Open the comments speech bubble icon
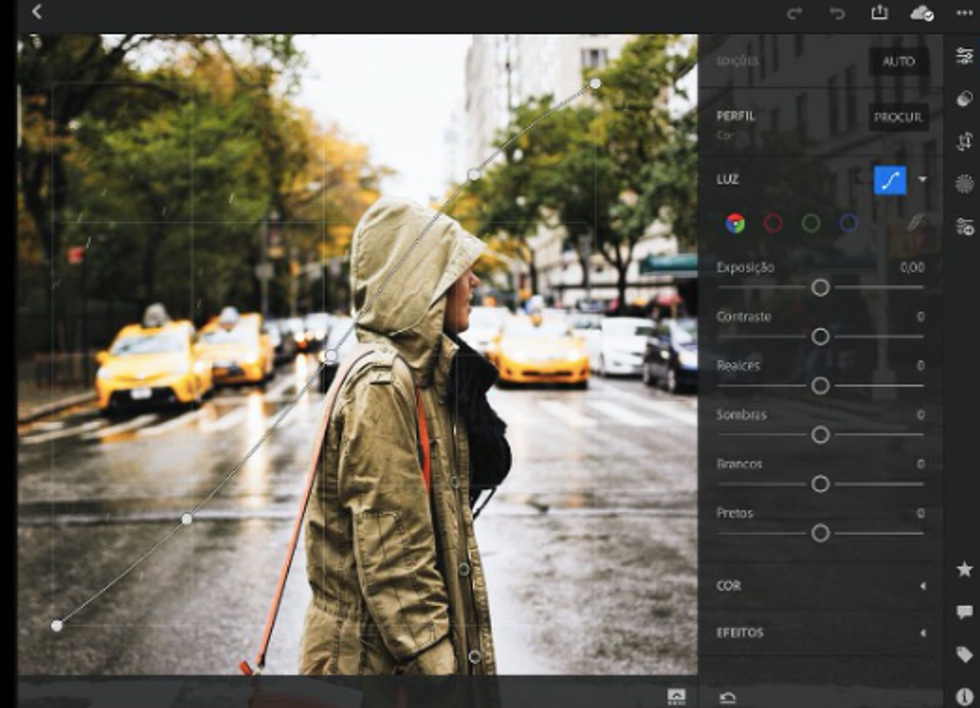This screenshot has height=708, width=980. pyautogui.click(x=964, y=612)
